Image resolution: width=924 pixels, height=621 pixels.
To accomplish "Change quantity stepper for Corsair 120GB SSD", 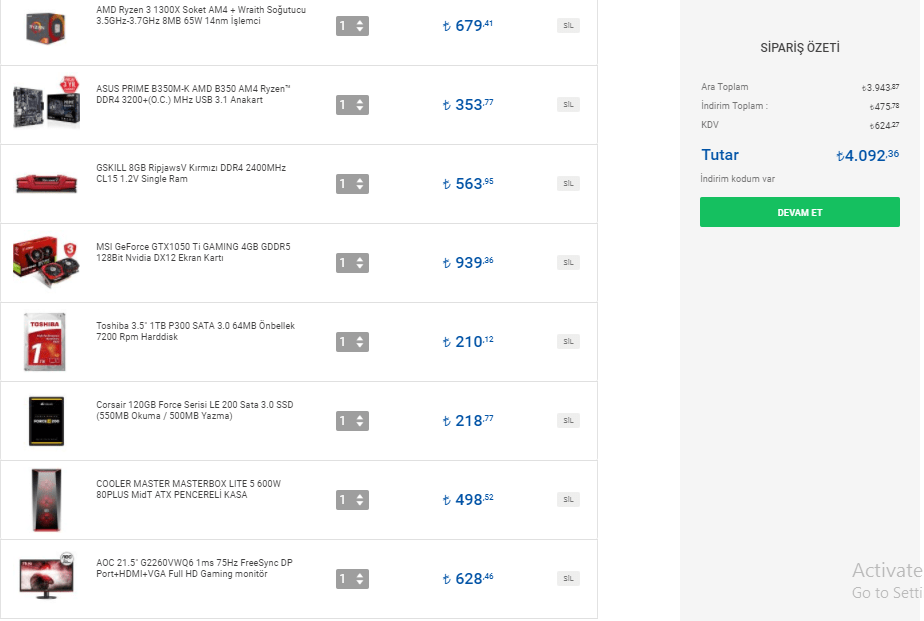I will pos(352,421).
